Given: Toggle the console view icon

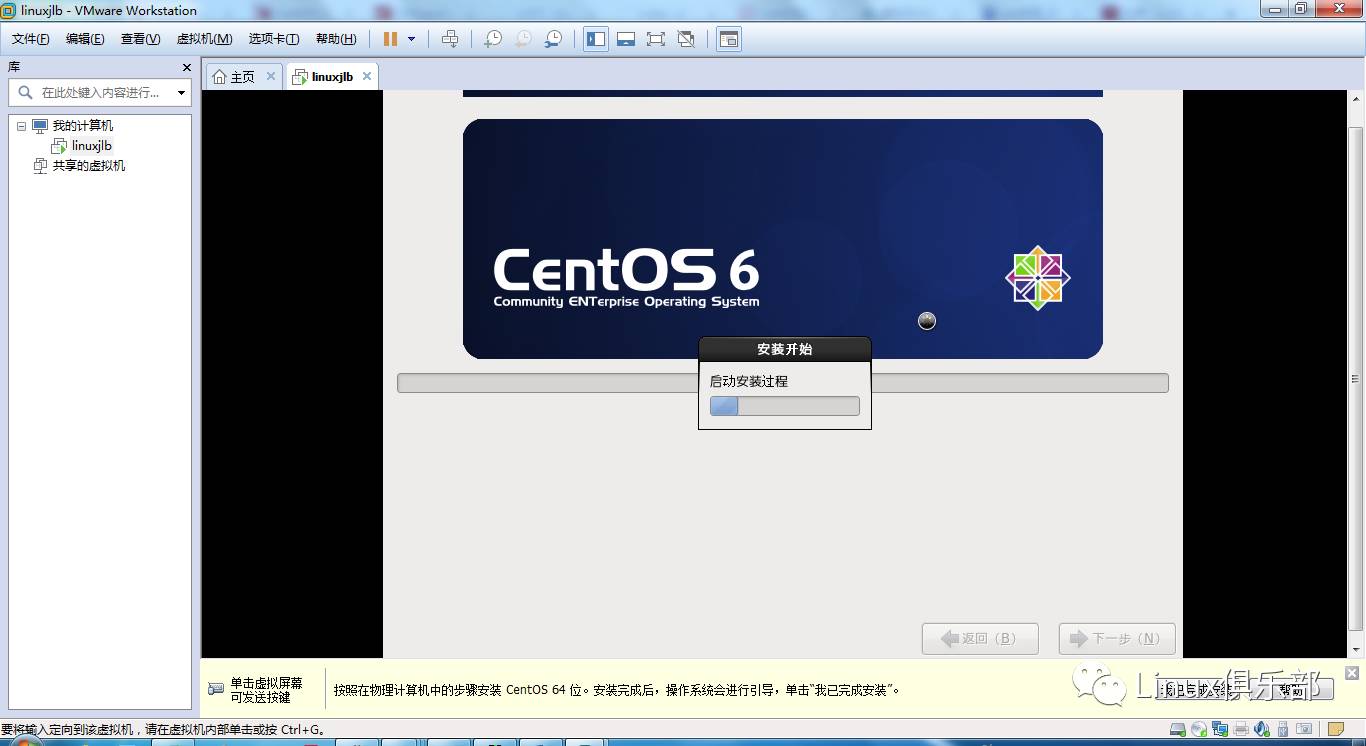Looking at the screenshot, I should point(729,39).
